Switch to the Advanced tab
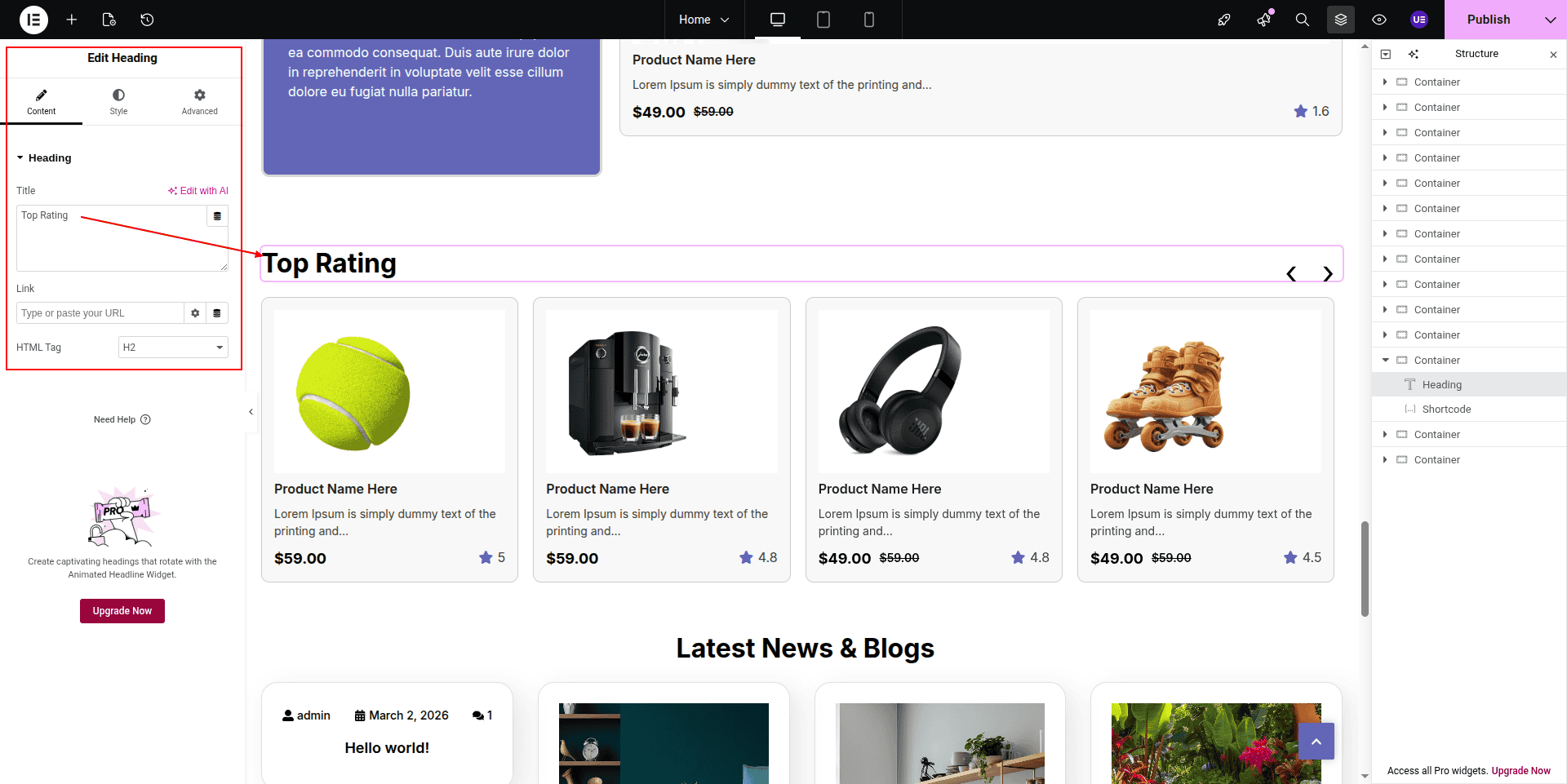 pos(199,102)
